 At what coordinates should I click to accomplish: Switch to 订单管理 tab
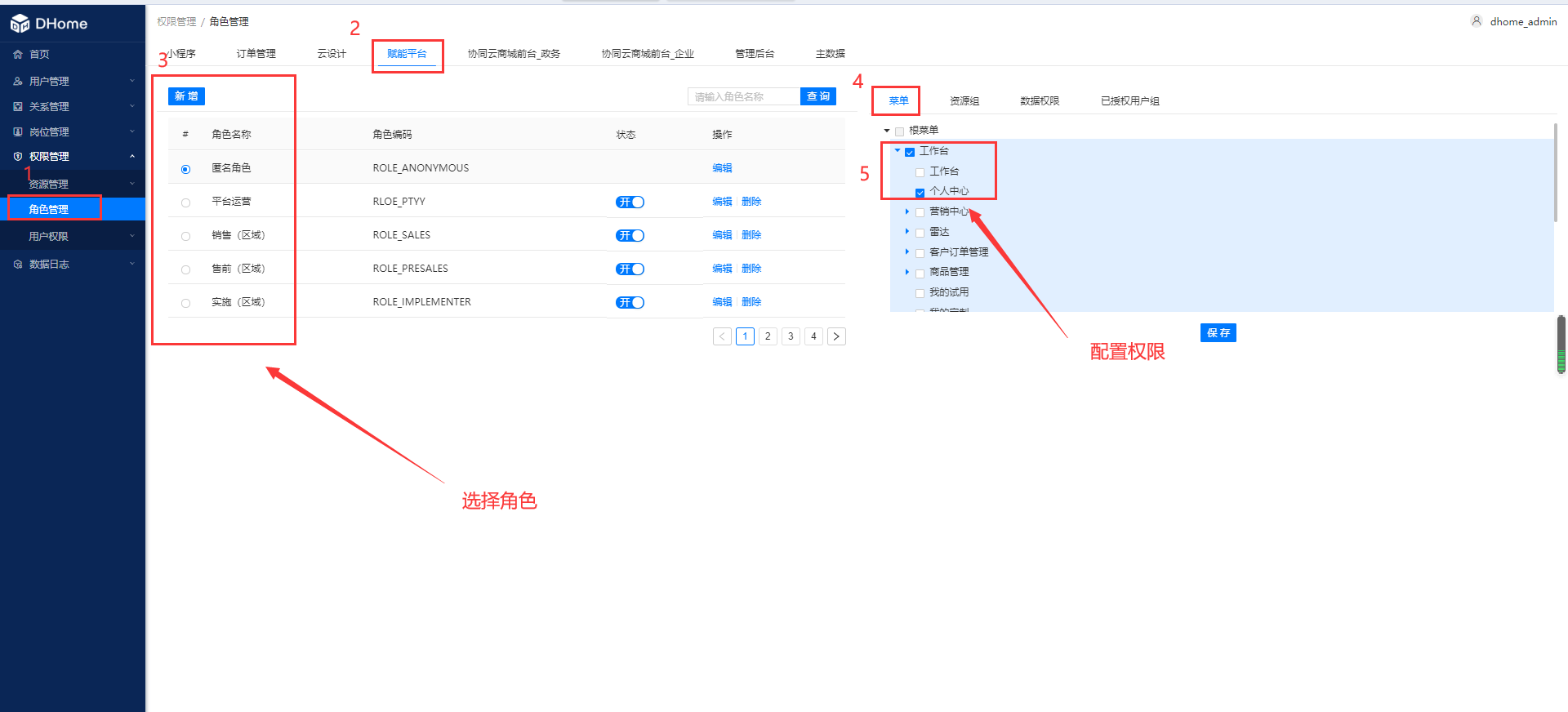click(x=256, y=54)
